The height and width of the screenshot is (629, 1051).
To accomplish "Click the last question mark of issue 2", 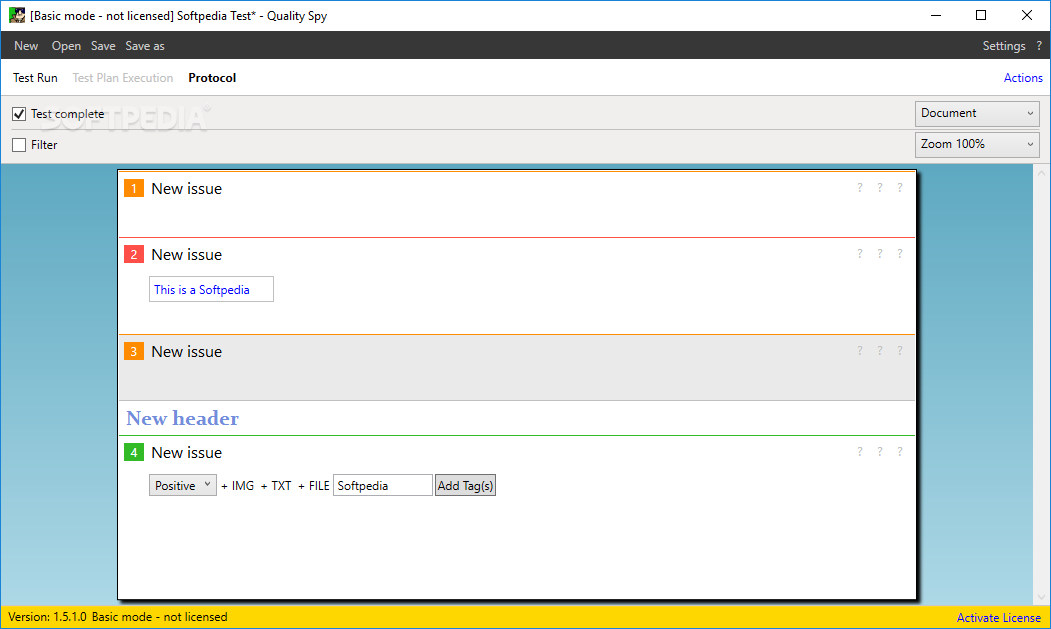I will [900, 253].
